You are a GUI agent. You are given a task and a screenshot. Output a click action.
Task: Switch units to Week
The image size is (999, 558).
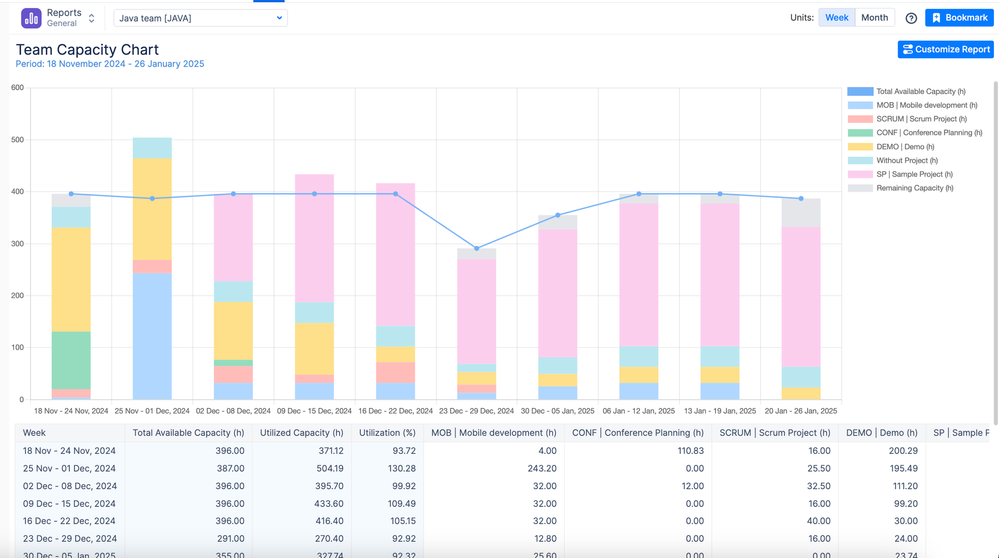(x=837, y=18)
